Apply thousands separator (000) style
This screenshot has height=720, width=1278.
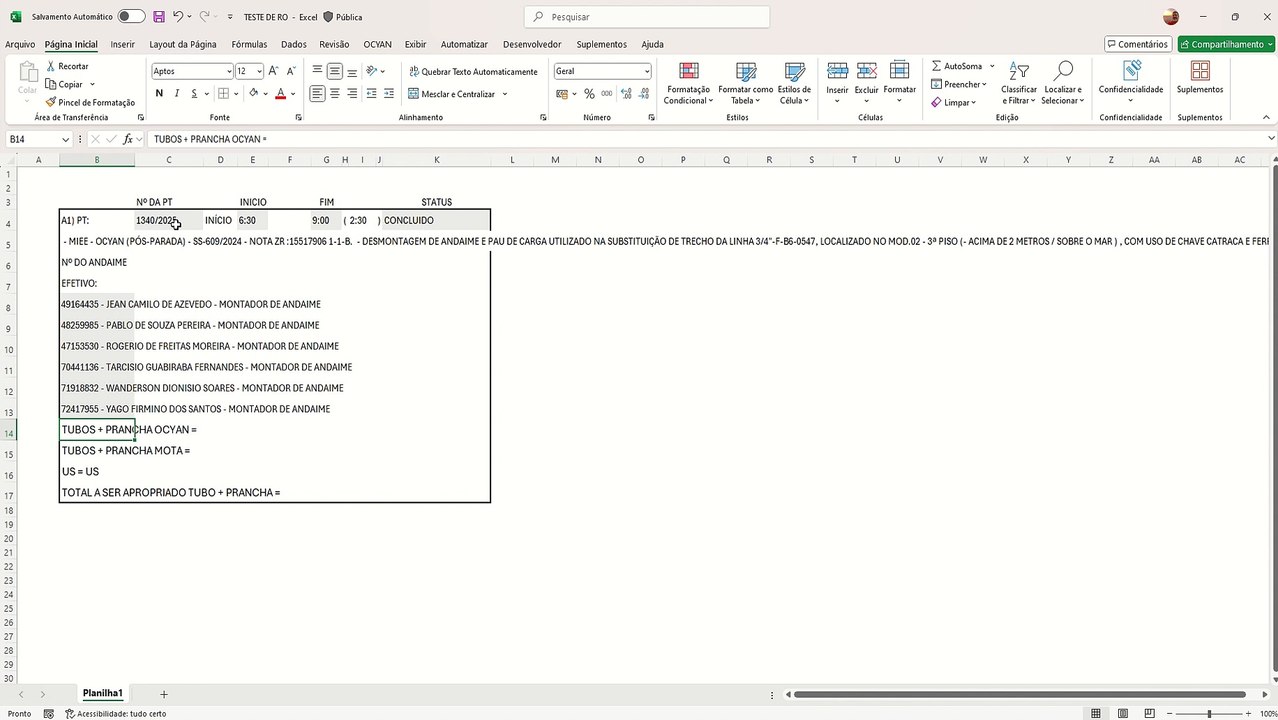606,93
